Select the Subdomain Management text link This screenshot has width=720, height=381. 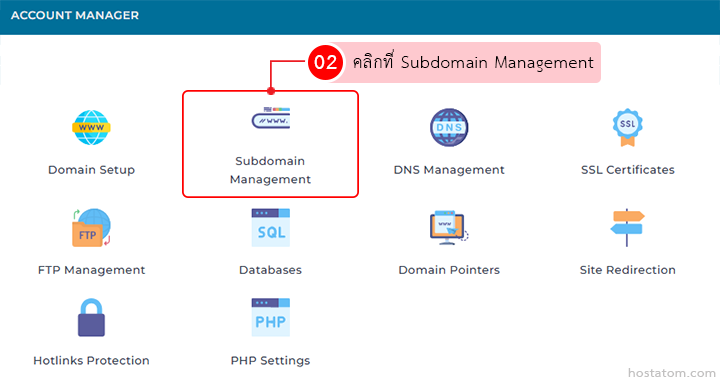point(270,170)
